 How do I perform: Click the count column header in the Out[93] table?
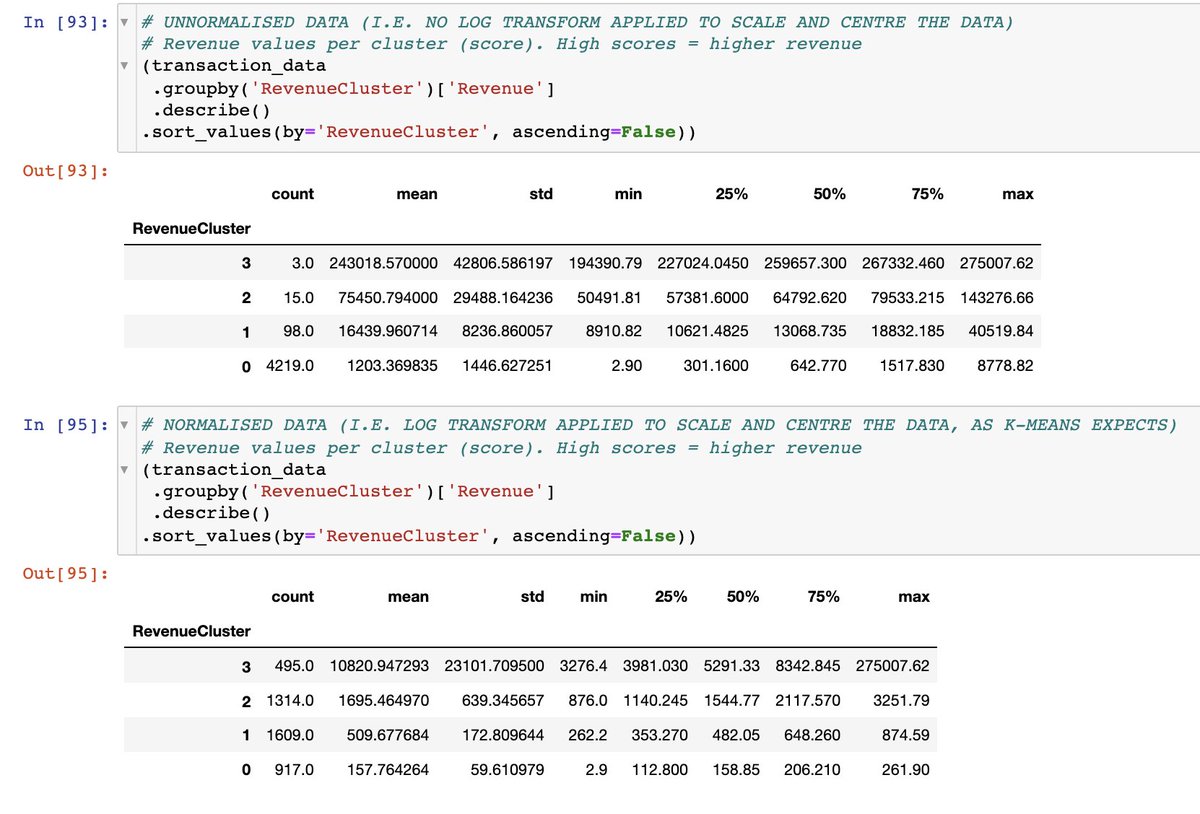pos(292,194)
